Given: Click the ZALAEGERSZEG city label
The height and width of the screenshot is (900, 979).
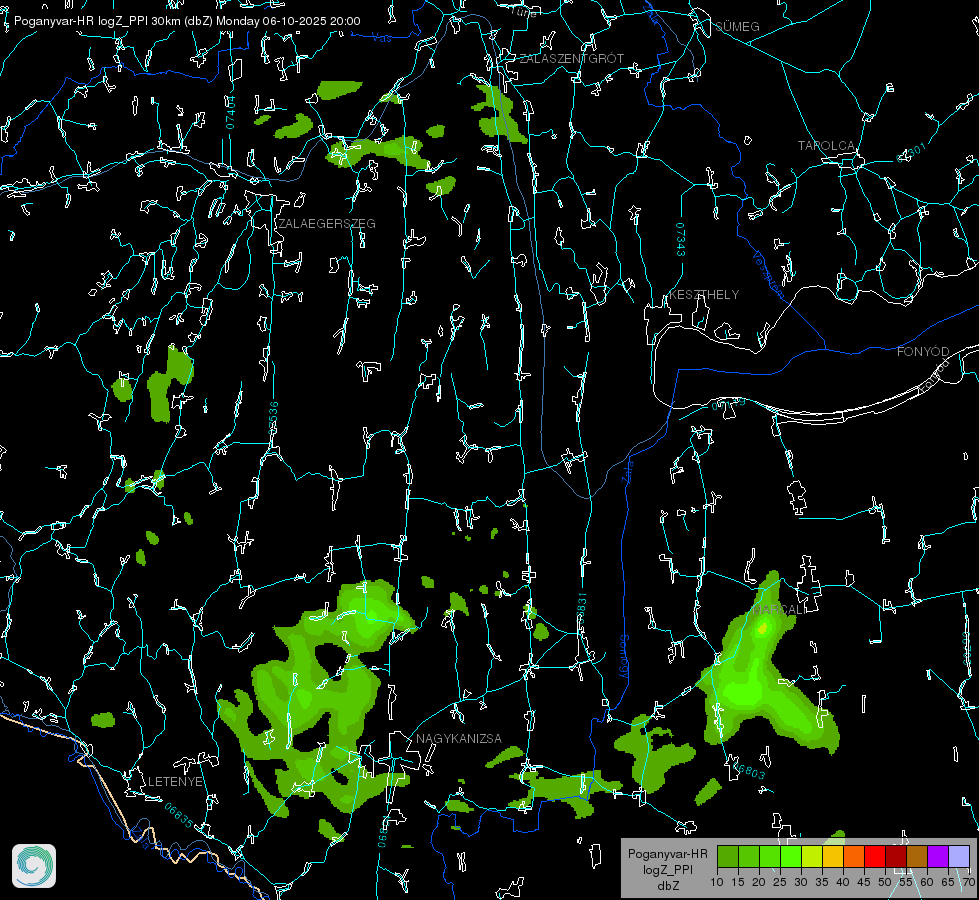Looking at the screenshot, I should [327, 224].
